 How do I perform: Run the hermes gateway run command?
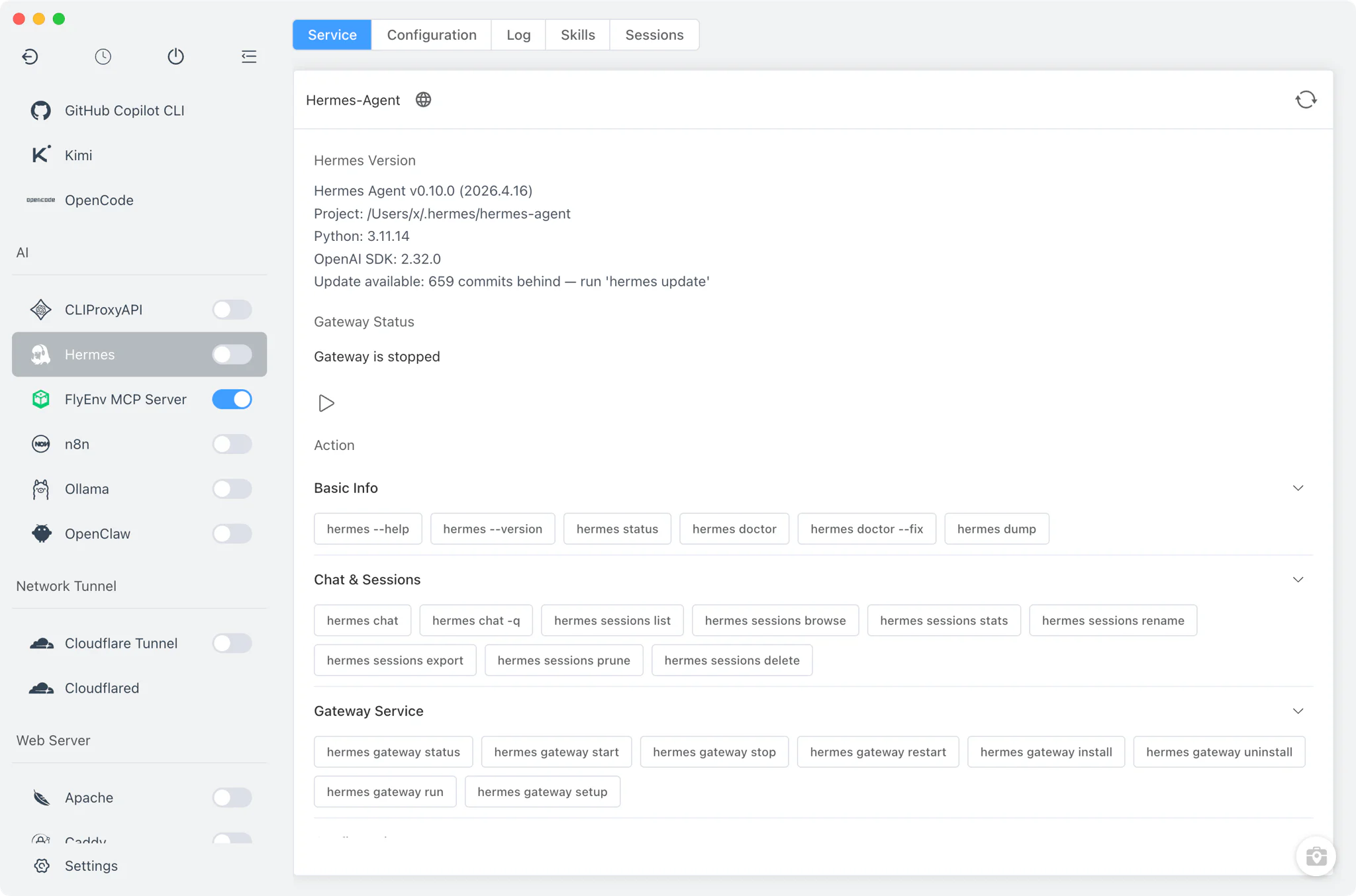pos(385,791)
